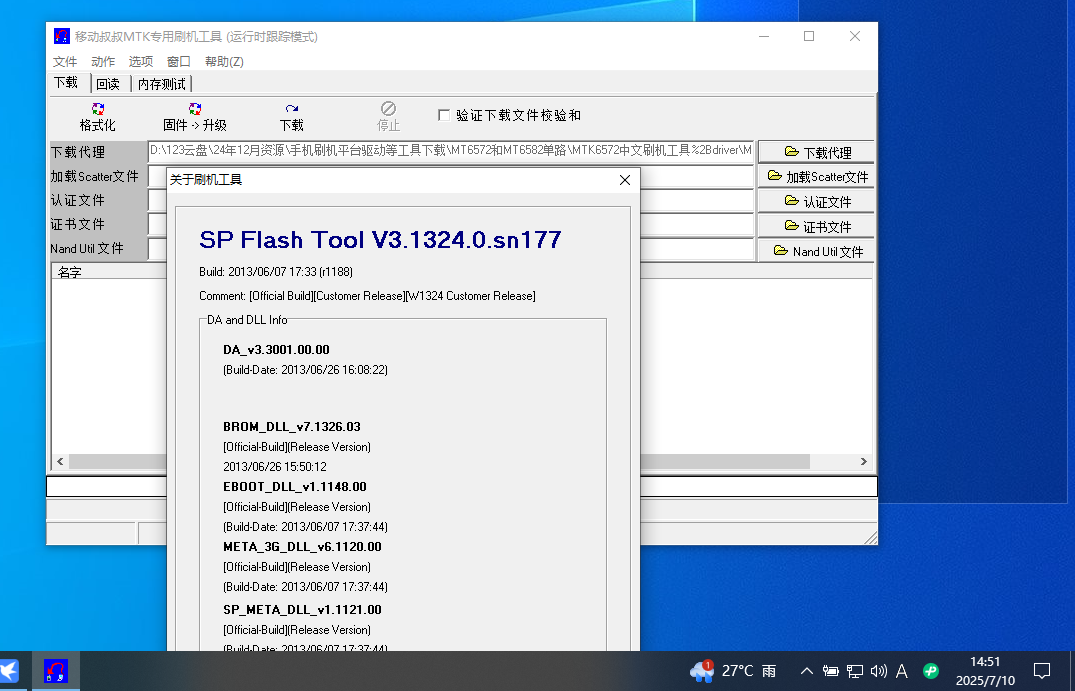Open the notification center icon
Screen dimensions: 1075x691
click(x=1041, y=670)
